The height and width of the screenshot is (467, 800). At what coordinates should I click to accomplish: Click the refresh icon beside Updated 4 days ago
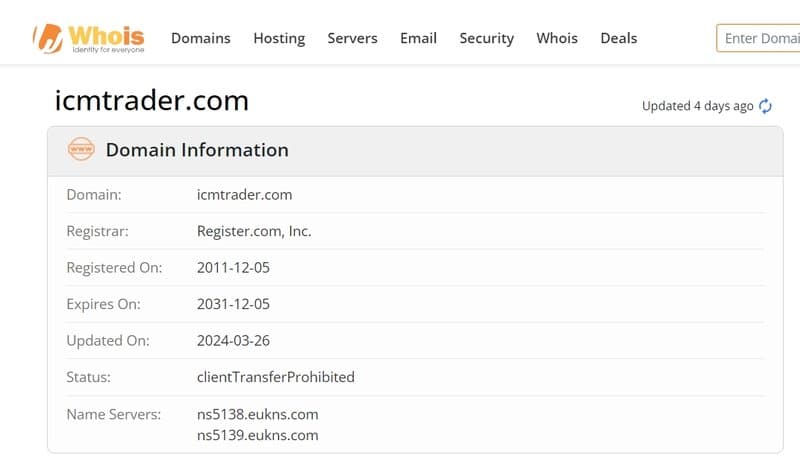[x=765, y=106]
